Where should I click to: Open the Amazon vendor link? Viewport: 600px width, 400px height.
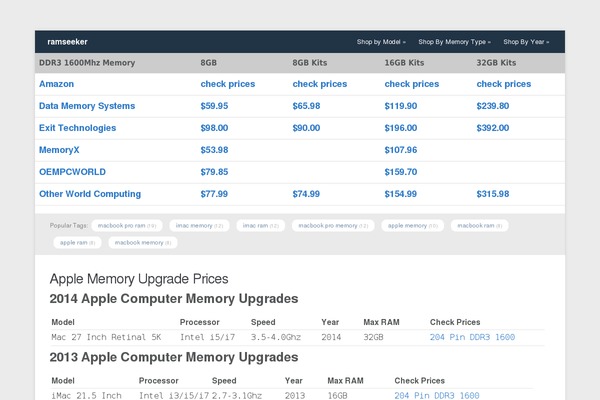tap(56, 84)
